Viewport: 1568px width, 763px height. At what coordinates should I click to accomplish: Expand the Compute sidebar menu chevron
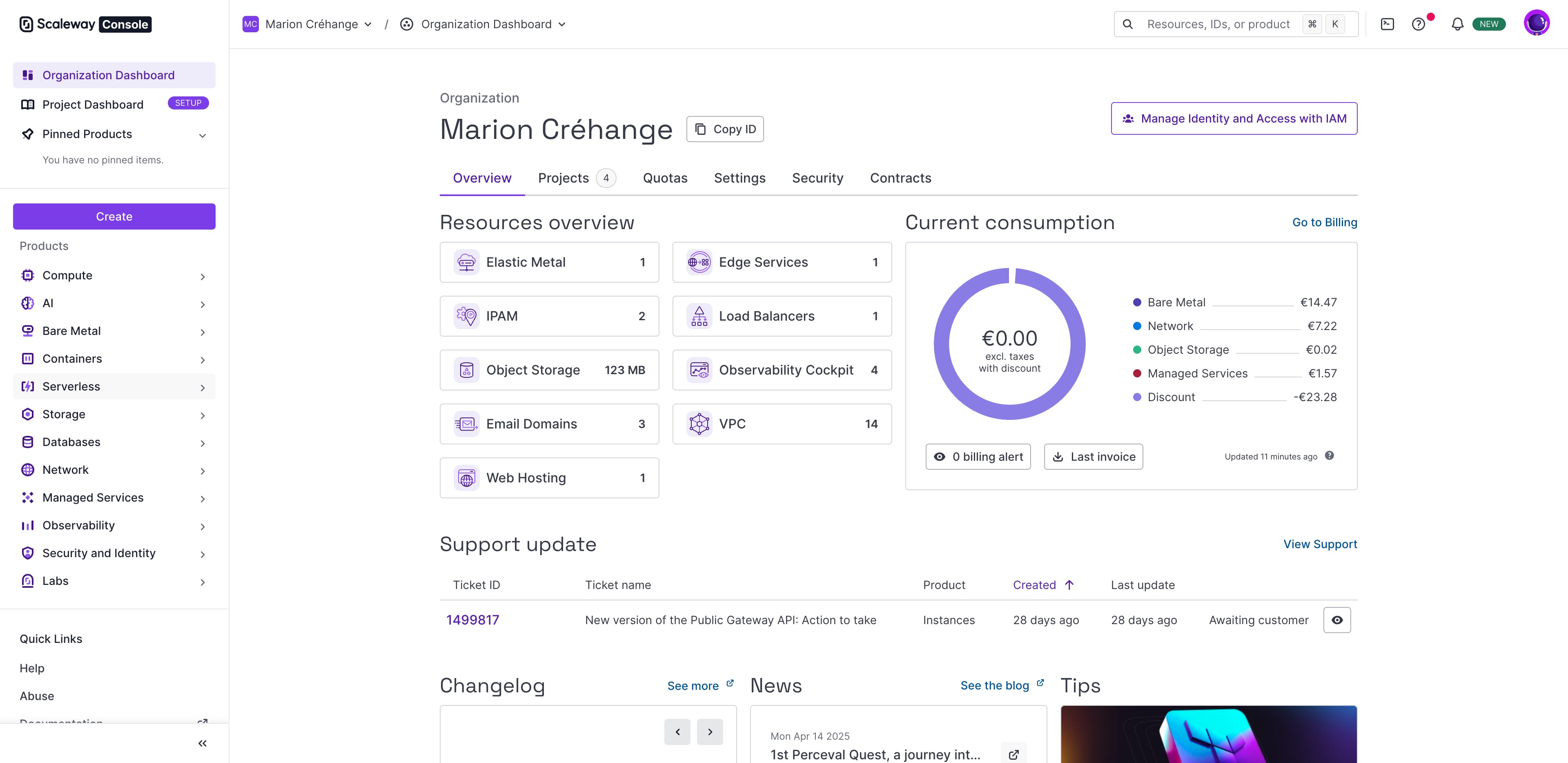coord(203,277)
